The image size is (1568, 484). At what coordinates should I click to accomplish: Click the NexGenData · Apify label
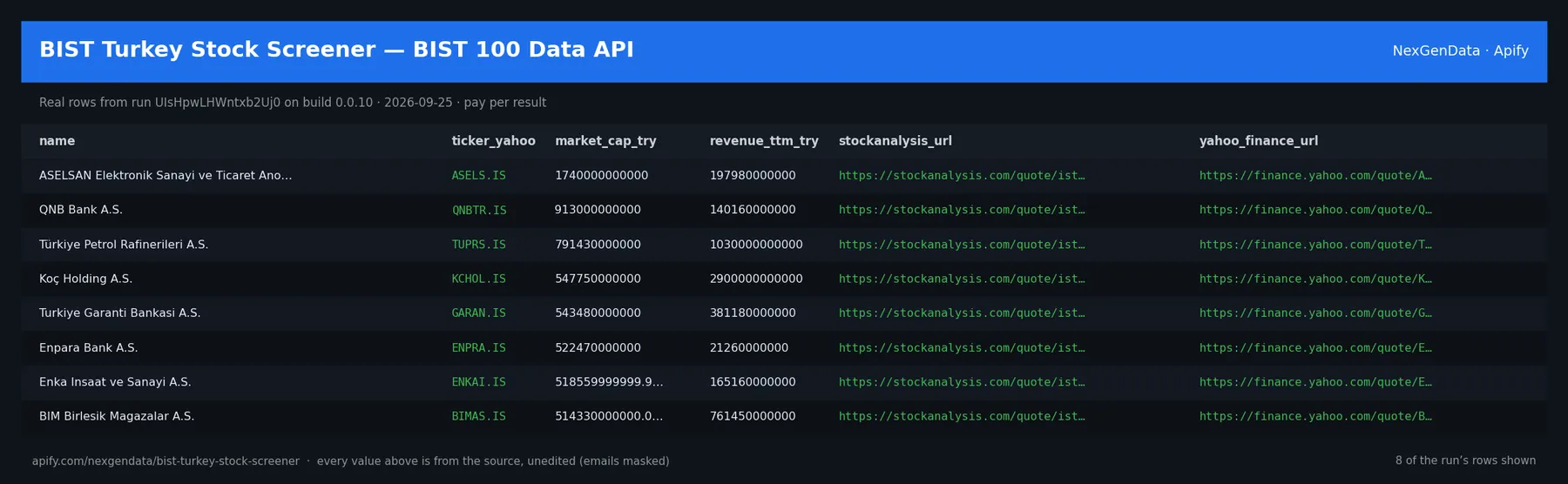(x=1460, y=50)
